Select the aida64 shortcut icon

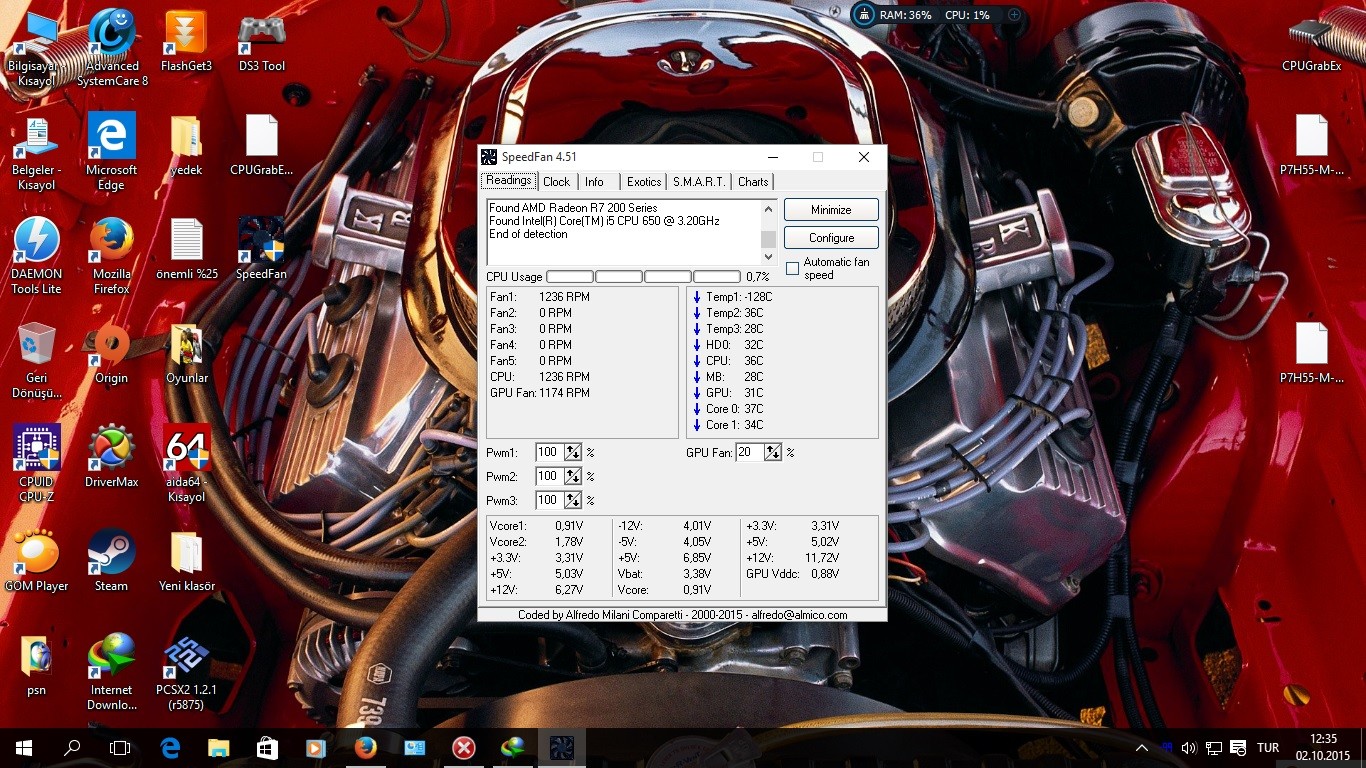click(186, 464)
